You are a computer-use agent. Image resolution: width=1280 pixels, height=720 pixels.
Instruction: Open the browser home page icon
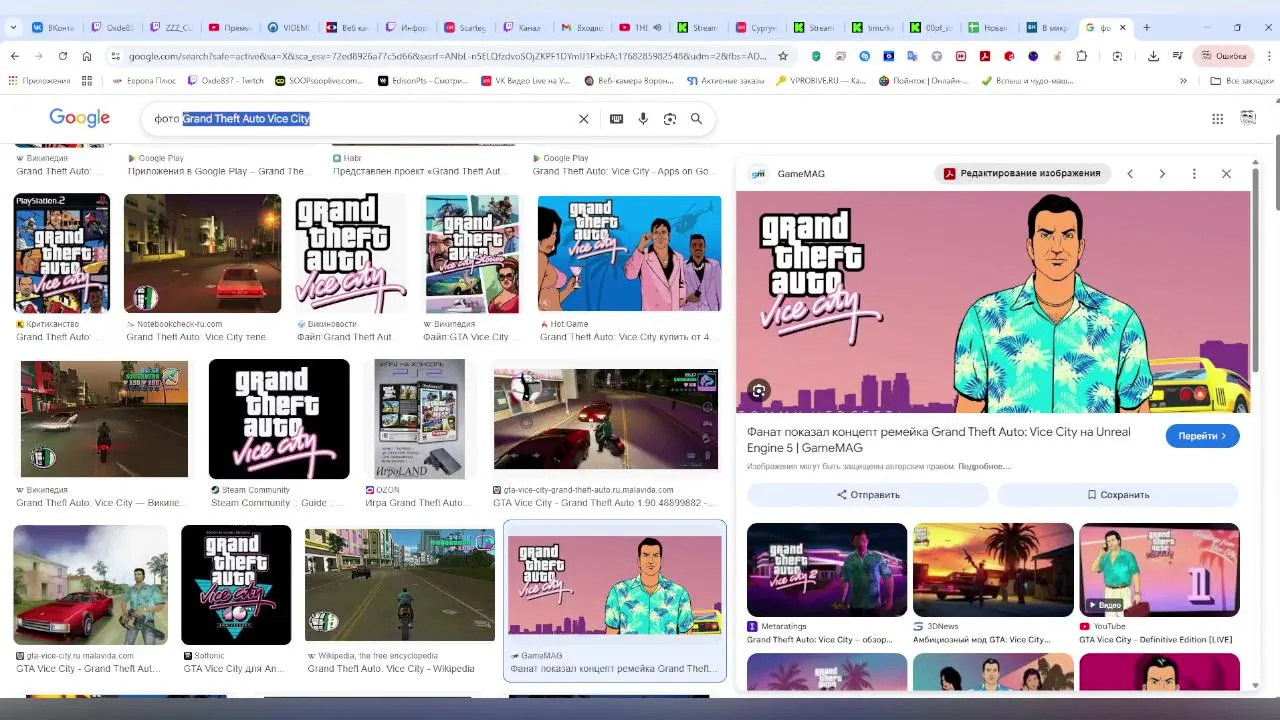[87, 56]
